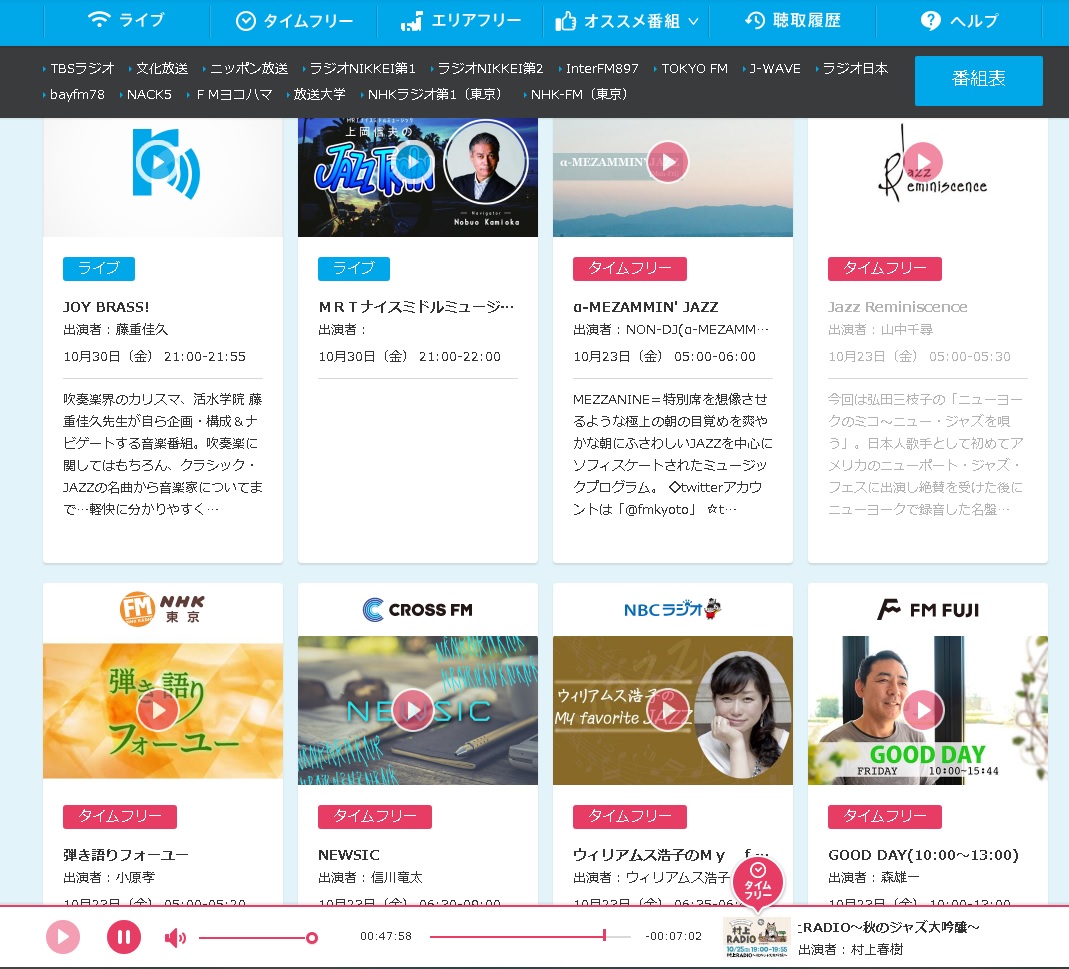
Task: Click タイムフリー badge on GOOD DAY card
Action: [885, 817]
